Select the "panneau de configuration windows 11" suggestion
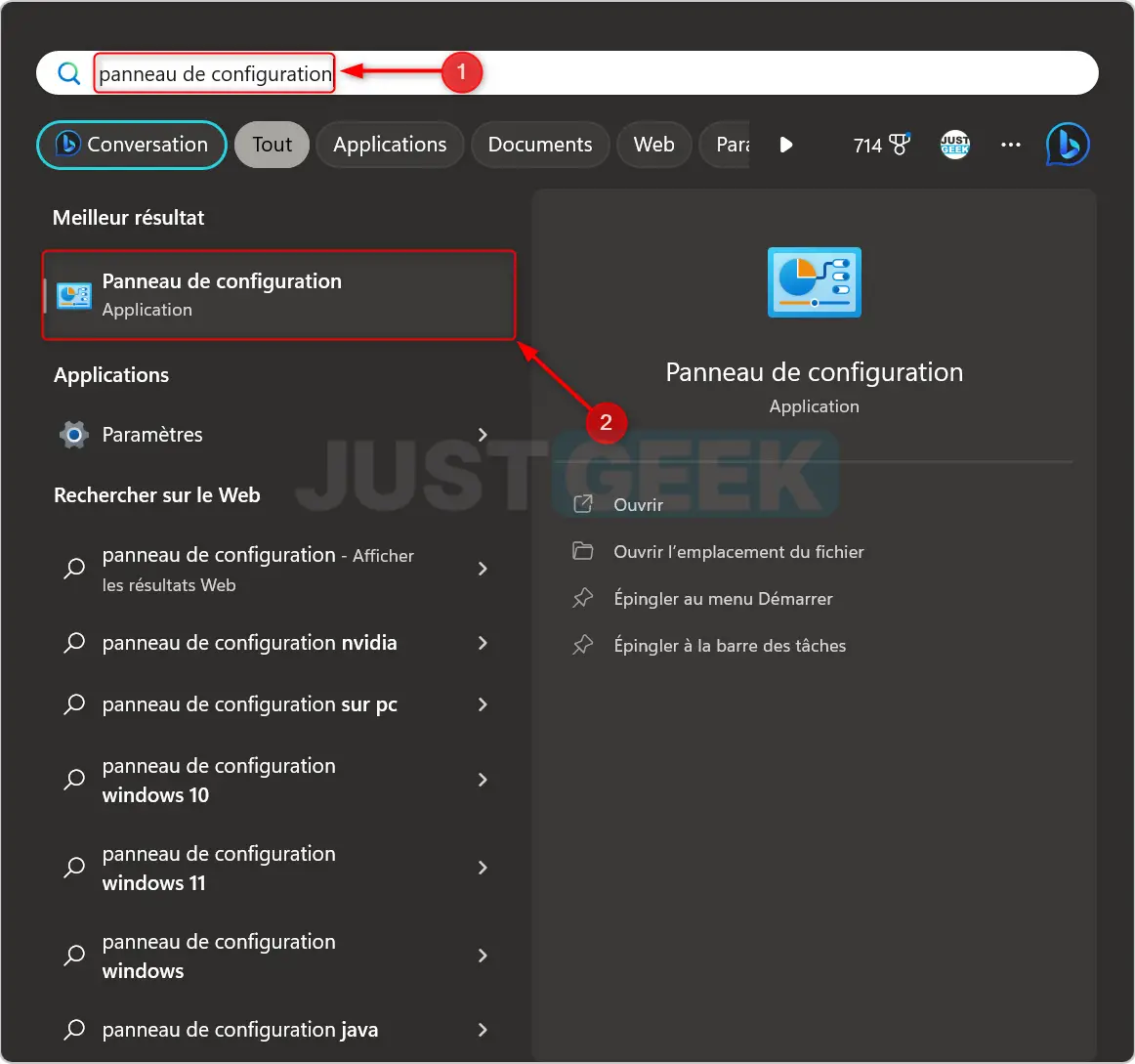The height and width of the screenshot is (1064, 1135). (278, 868)
